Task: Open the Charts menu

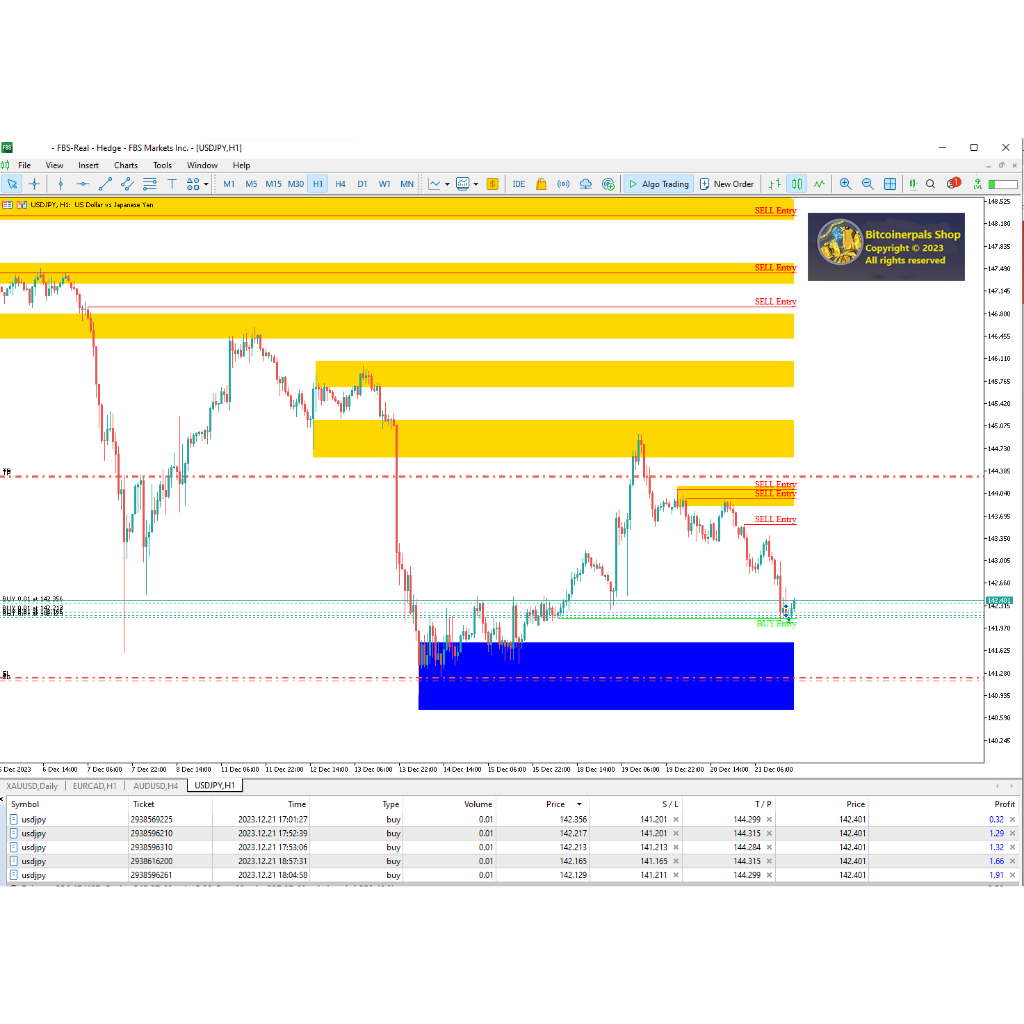Action: (126, 165)
